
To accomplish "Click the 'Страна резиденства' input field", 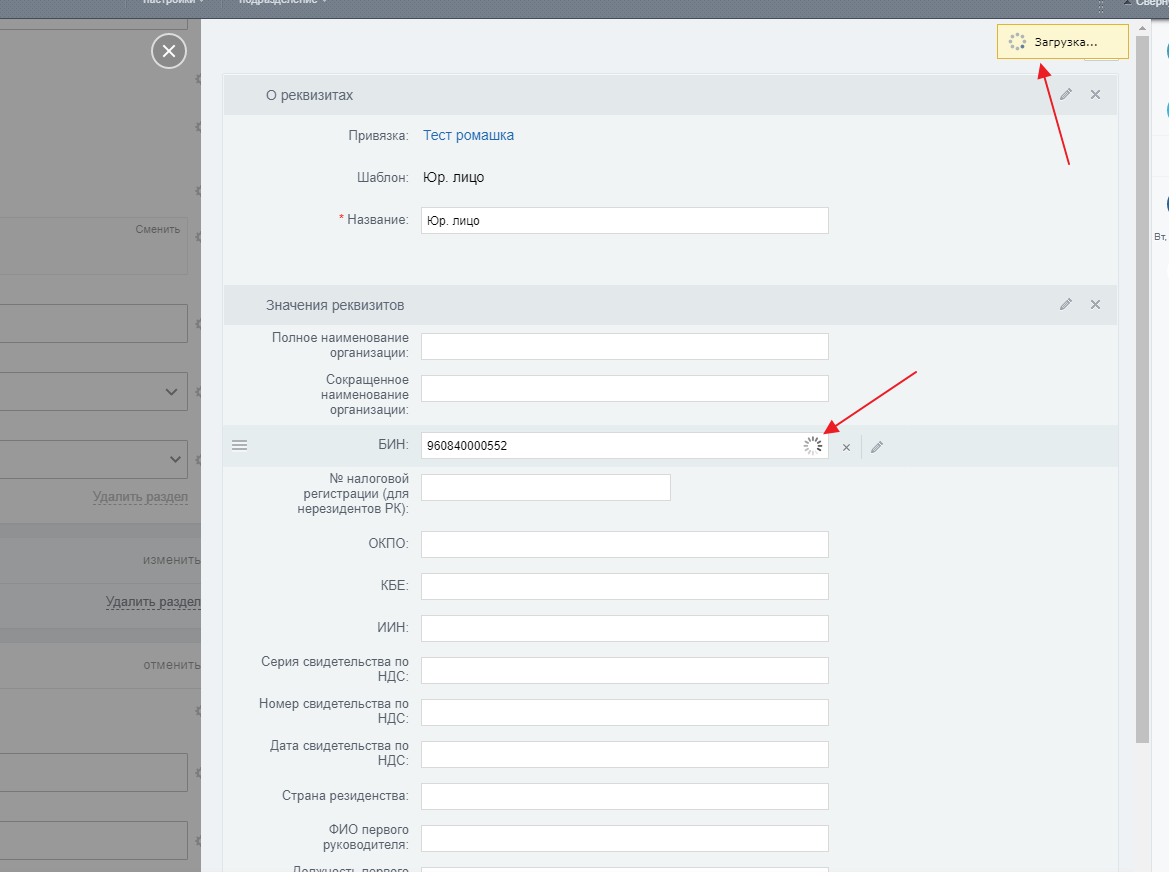I will [624, 796].
